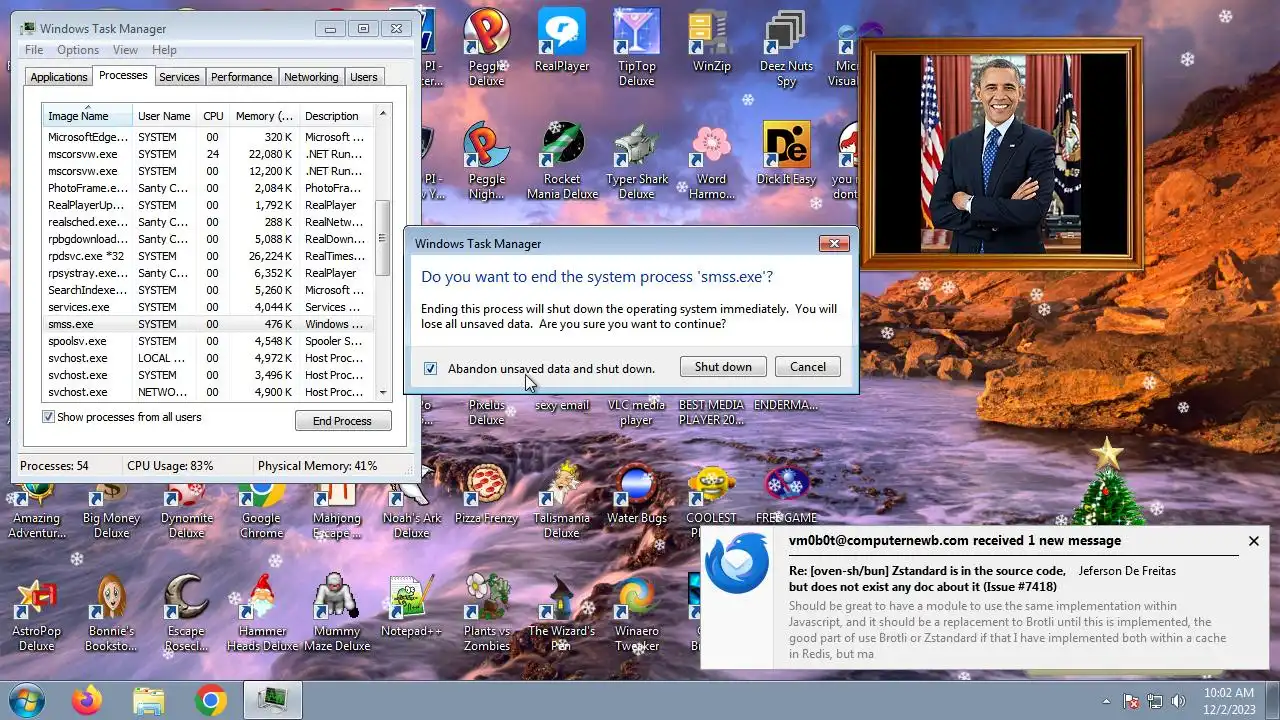
Task: Click the End Process button
Action: (343, 421)
